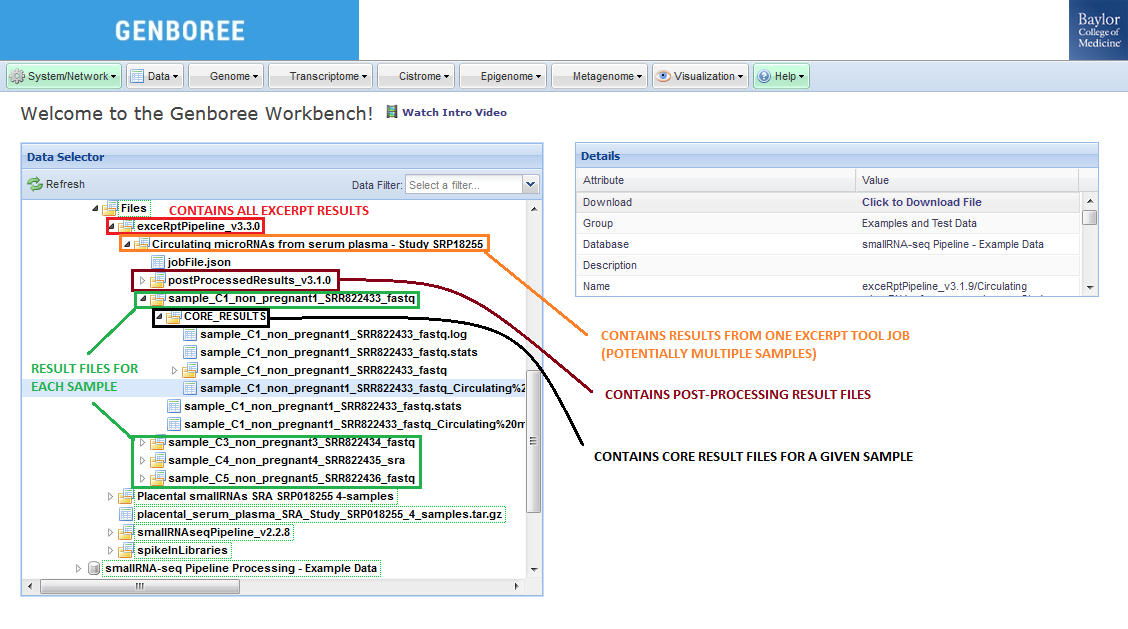
Task: Collapse the exceRptPipeline_v3.3.0 folder
Action: 110,227
